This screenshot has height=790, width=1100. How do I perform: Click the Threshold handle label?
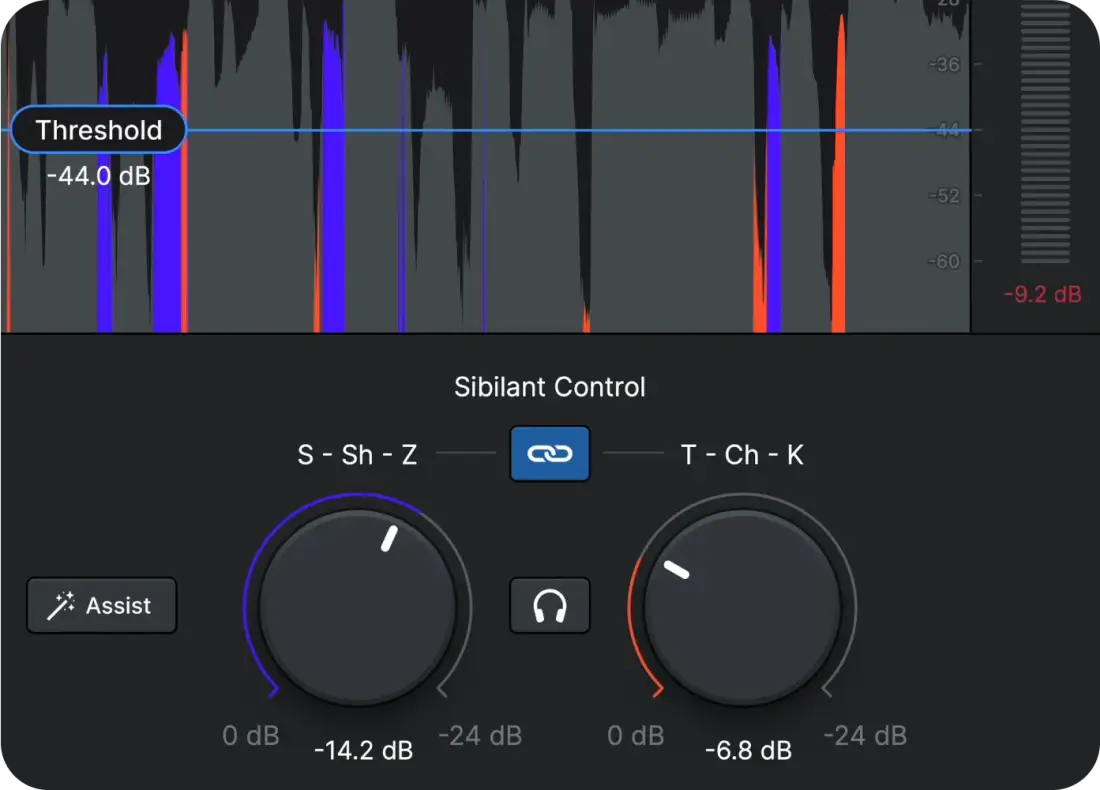(x=99, y=130)
